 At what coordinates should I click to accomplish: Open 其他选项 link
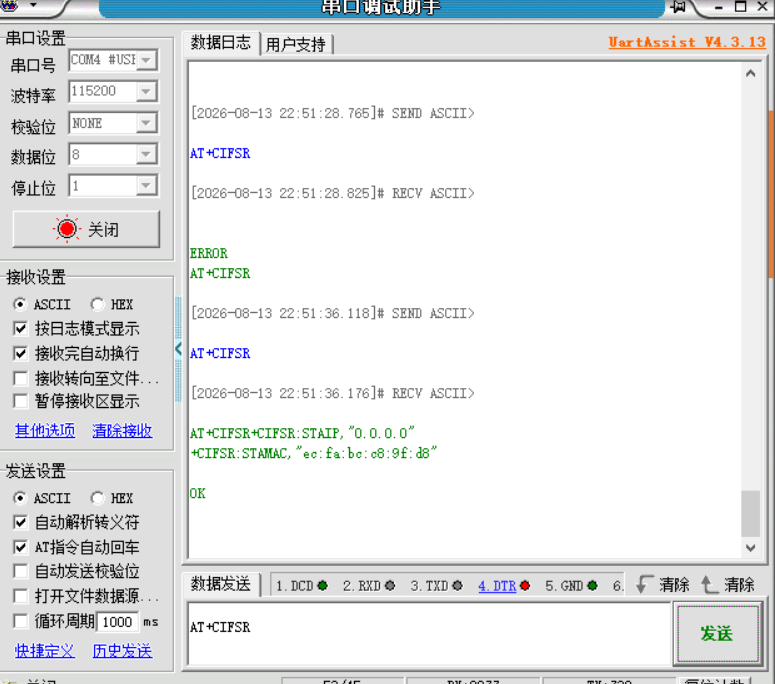click(x=45, y=430)
